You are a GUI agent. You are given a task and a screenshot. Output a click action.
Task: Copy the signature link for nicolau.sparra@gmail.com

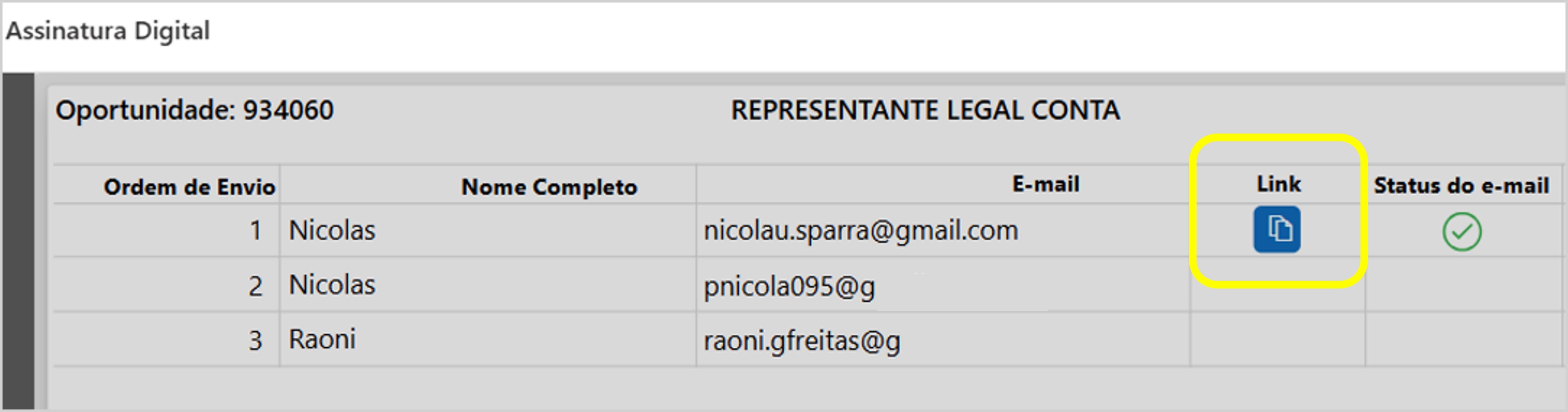coord(1276,229)
